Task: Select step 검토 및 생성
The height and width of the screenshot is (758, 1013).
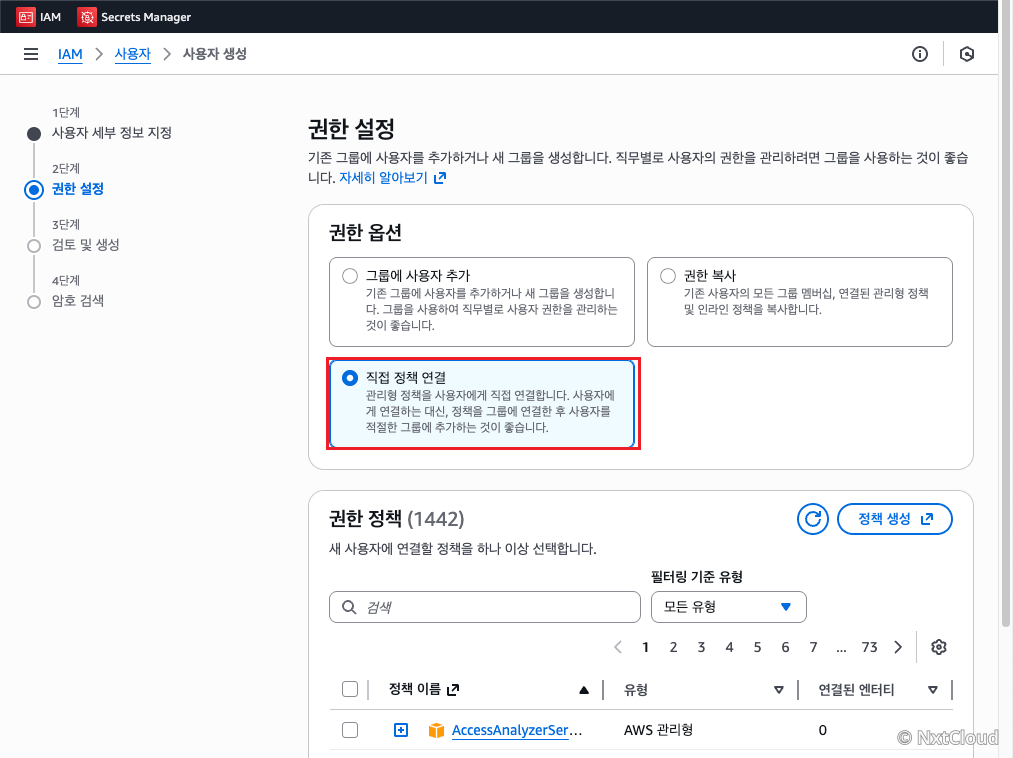Action: [85, 245]
